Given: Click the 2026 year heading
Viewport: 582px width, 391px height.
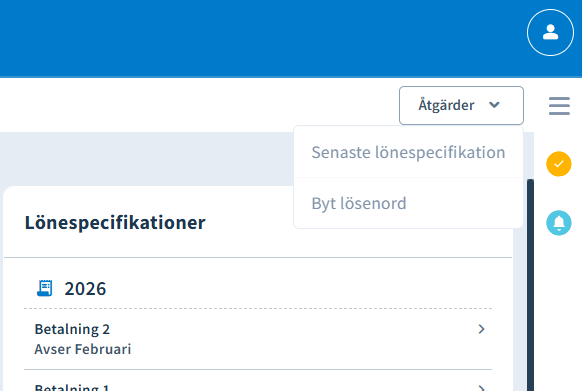Looking at the screenshot, I should (85, 289).
